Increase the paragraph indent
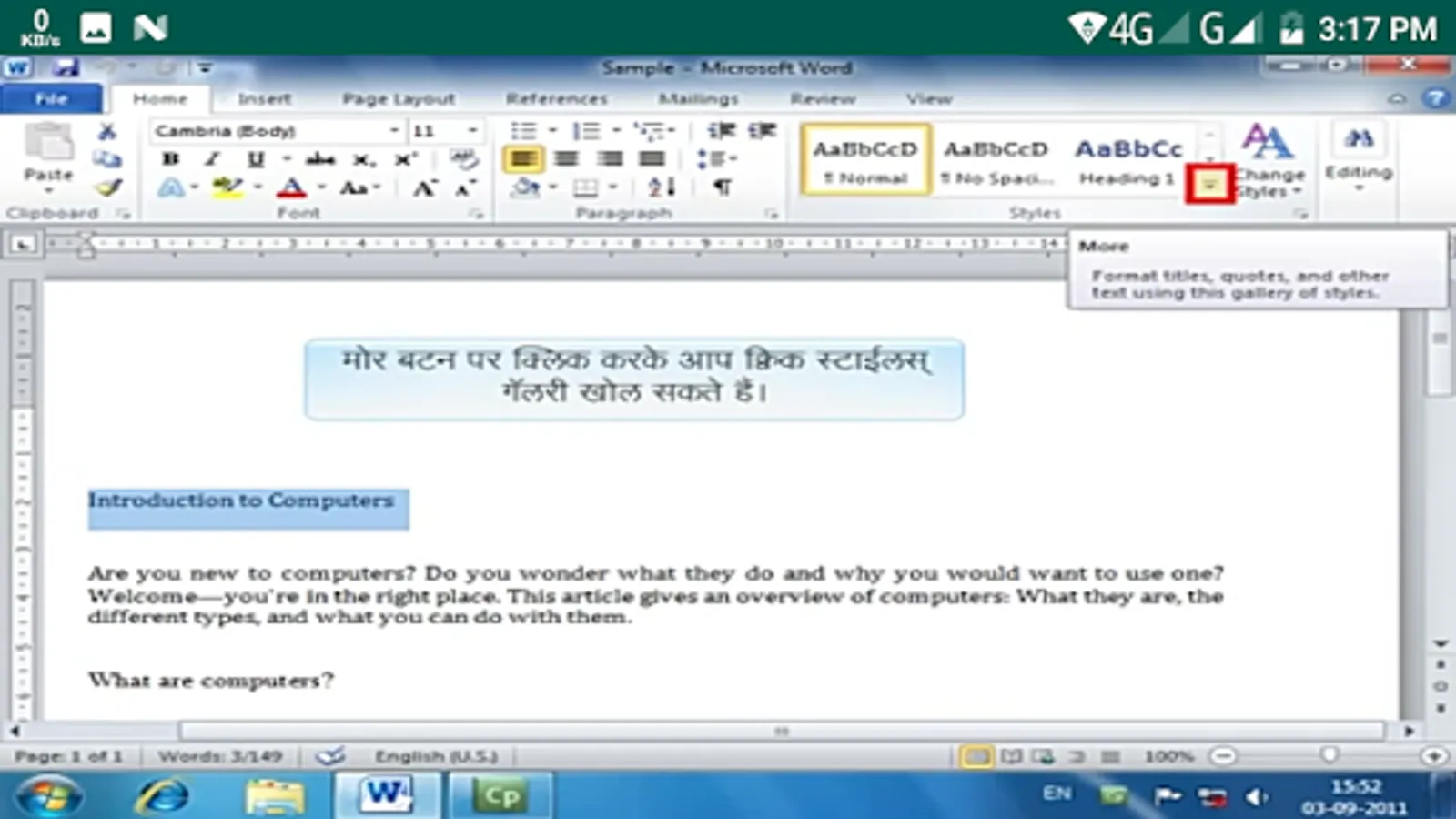The image size is (1456, 819). pyautogui.click(x=762, y=131)
